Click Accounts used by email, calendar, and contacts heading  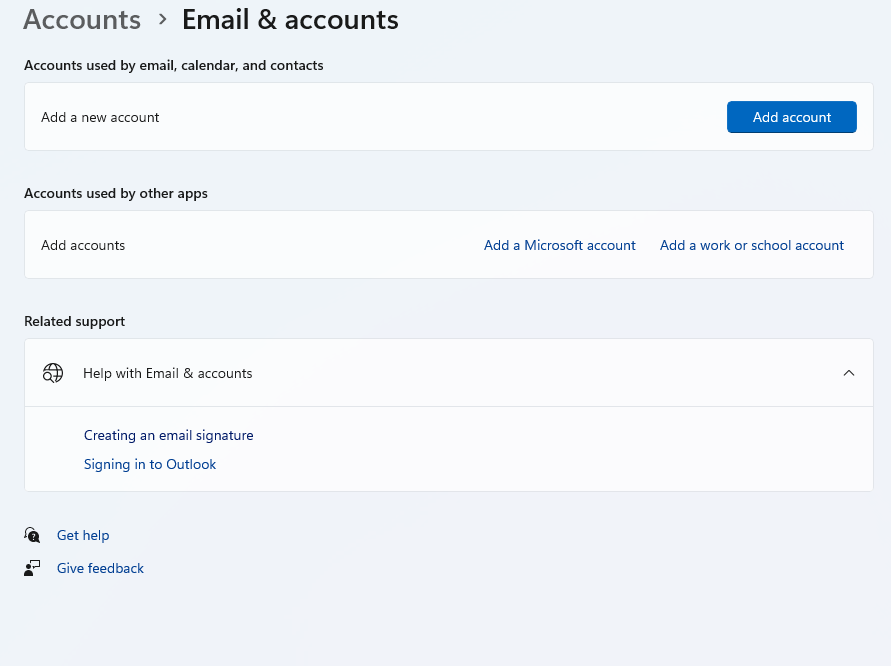[x=174, y=65]
